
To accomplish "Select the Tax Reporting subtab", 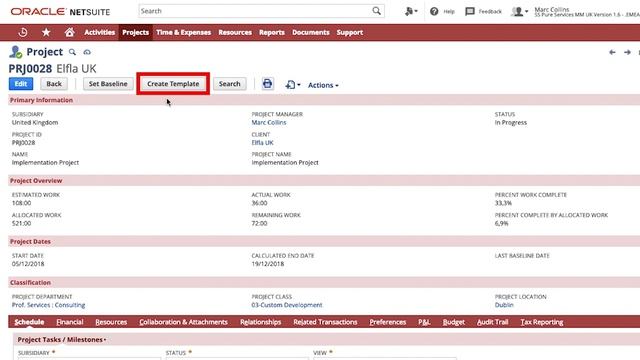I will (542, 322).
